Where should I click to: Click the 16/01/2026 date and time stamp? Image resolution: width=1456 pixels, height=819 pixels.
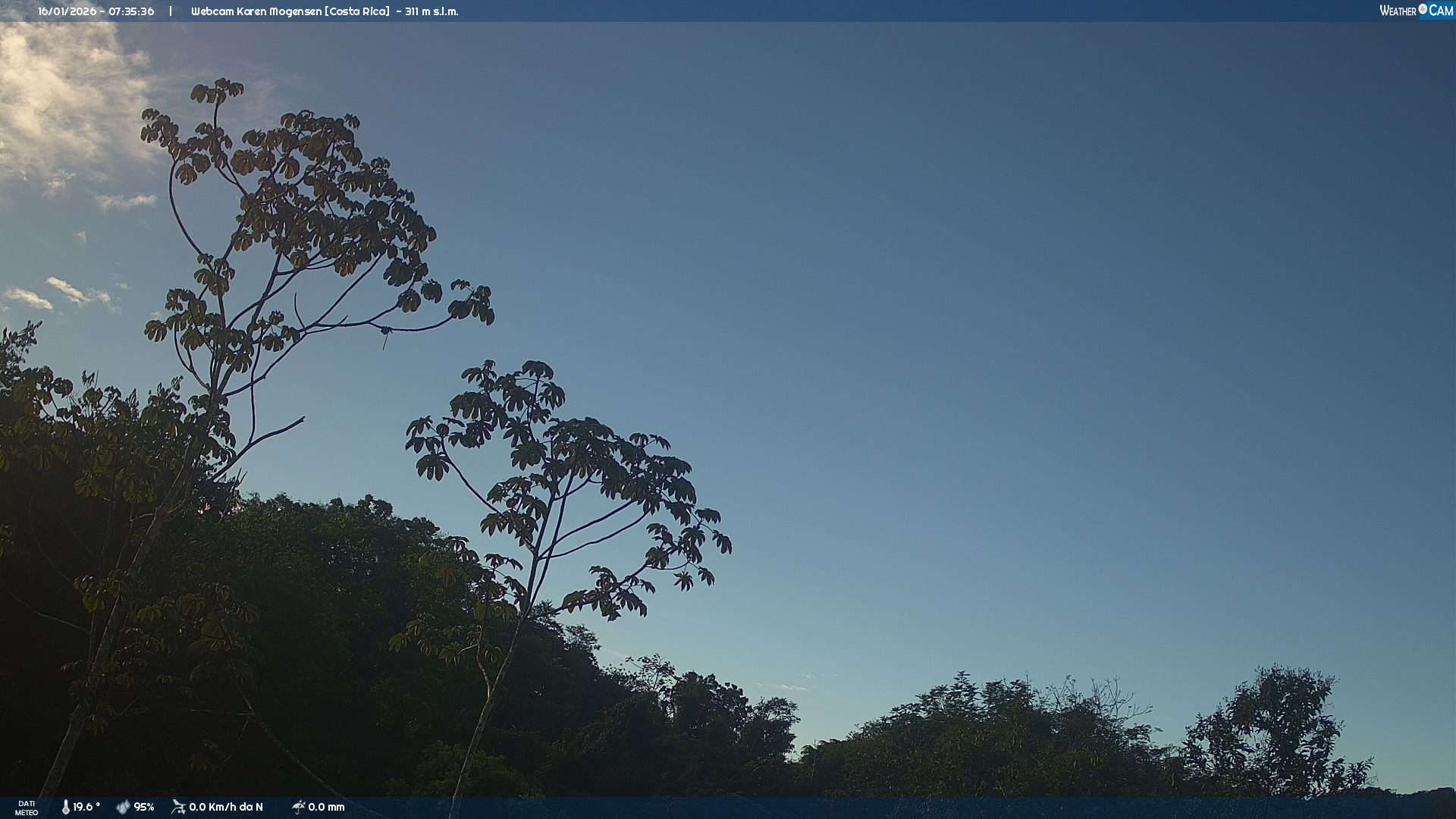96,11
